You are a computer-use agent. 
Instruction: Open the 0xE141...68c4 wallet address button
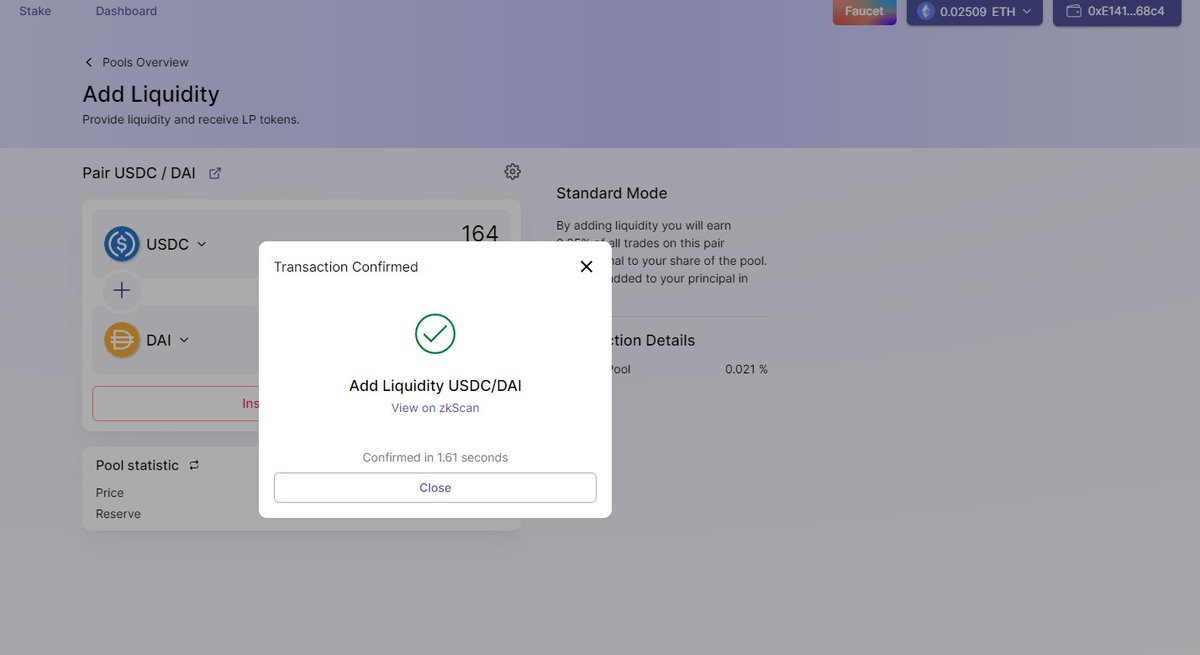[x=1117, y=12]
